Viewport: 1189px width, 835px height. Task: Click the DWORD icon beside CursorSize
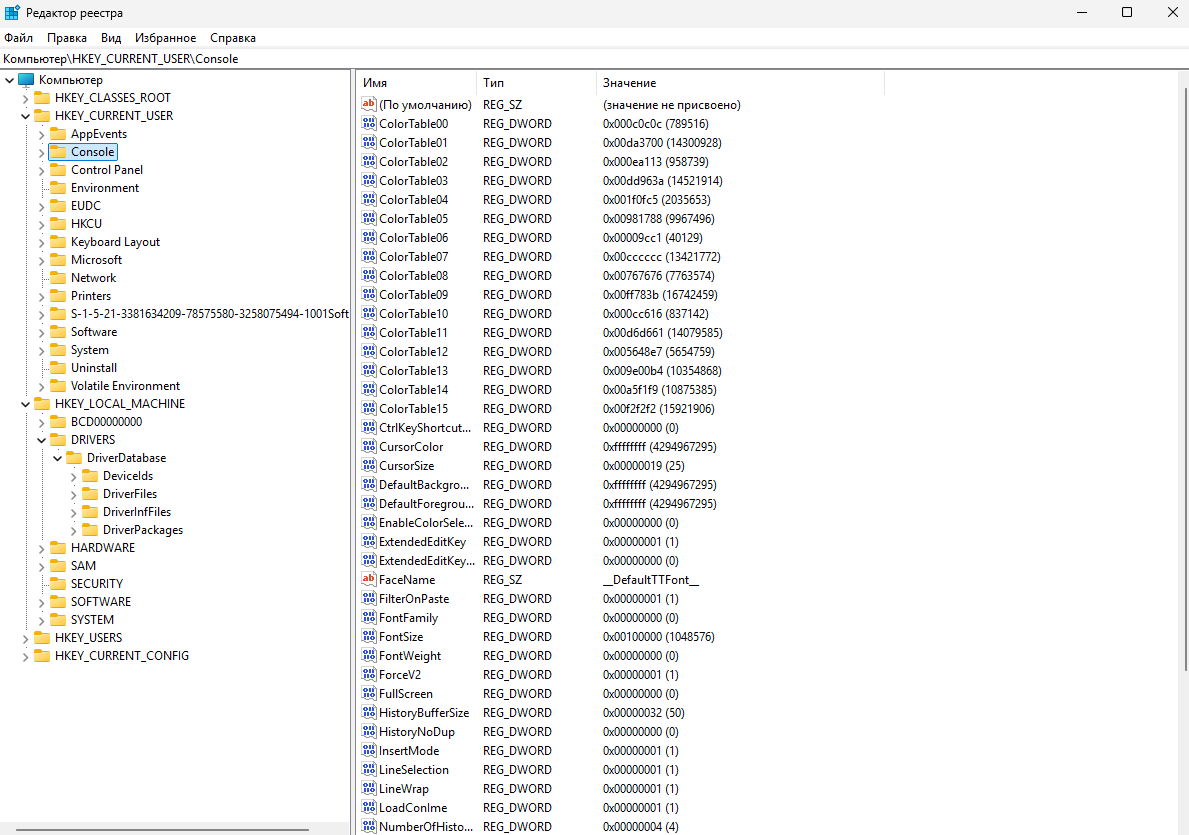[x=369, y=466]
